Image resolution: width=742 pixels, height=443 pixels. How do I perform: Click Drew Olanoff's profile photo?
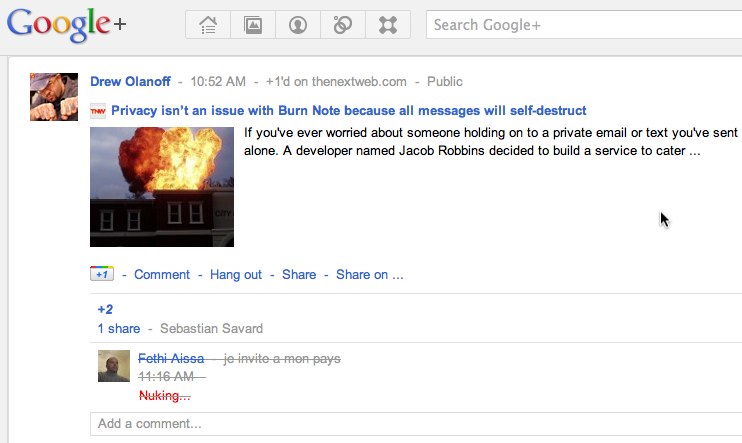point(54,97)
